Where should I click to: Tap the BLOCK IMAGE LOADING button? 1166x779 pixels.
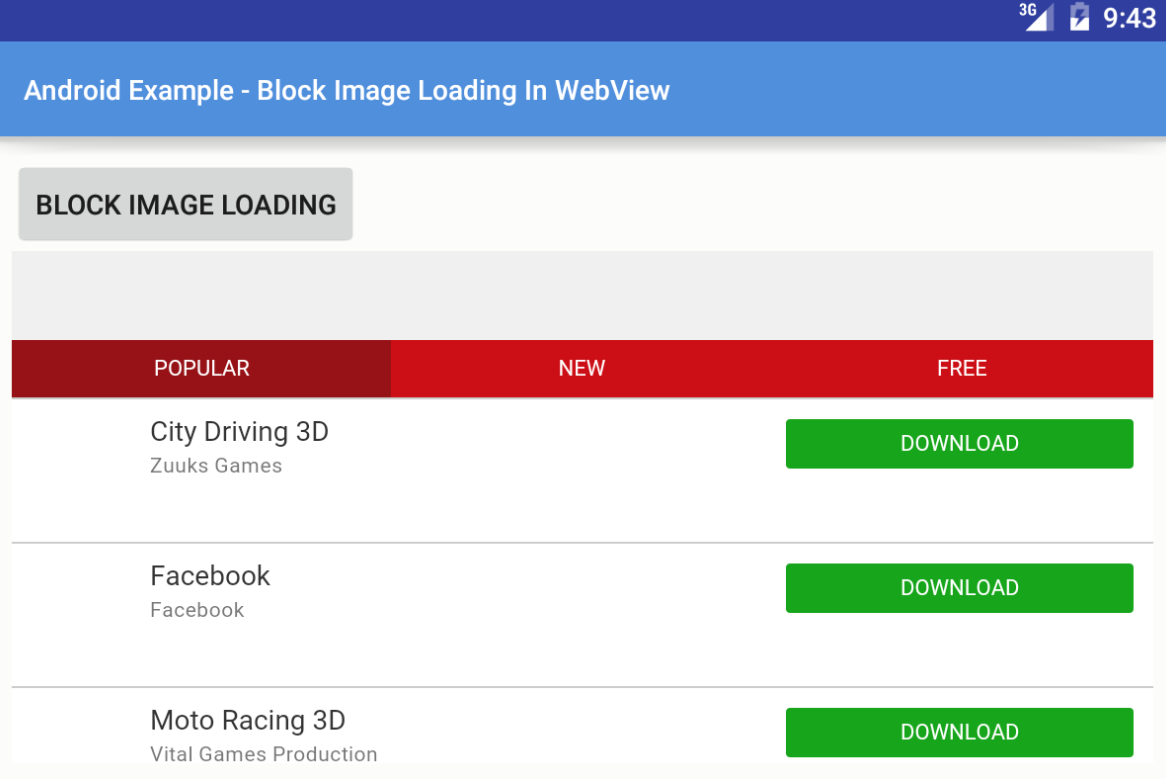click(x=186, y=204)
